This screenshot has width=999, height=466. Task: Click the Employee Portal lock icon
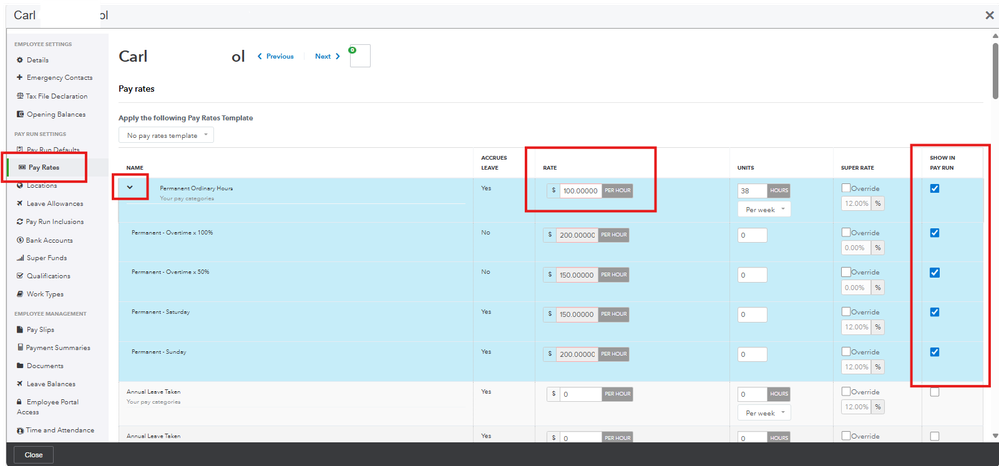click(x=20, y=402)
